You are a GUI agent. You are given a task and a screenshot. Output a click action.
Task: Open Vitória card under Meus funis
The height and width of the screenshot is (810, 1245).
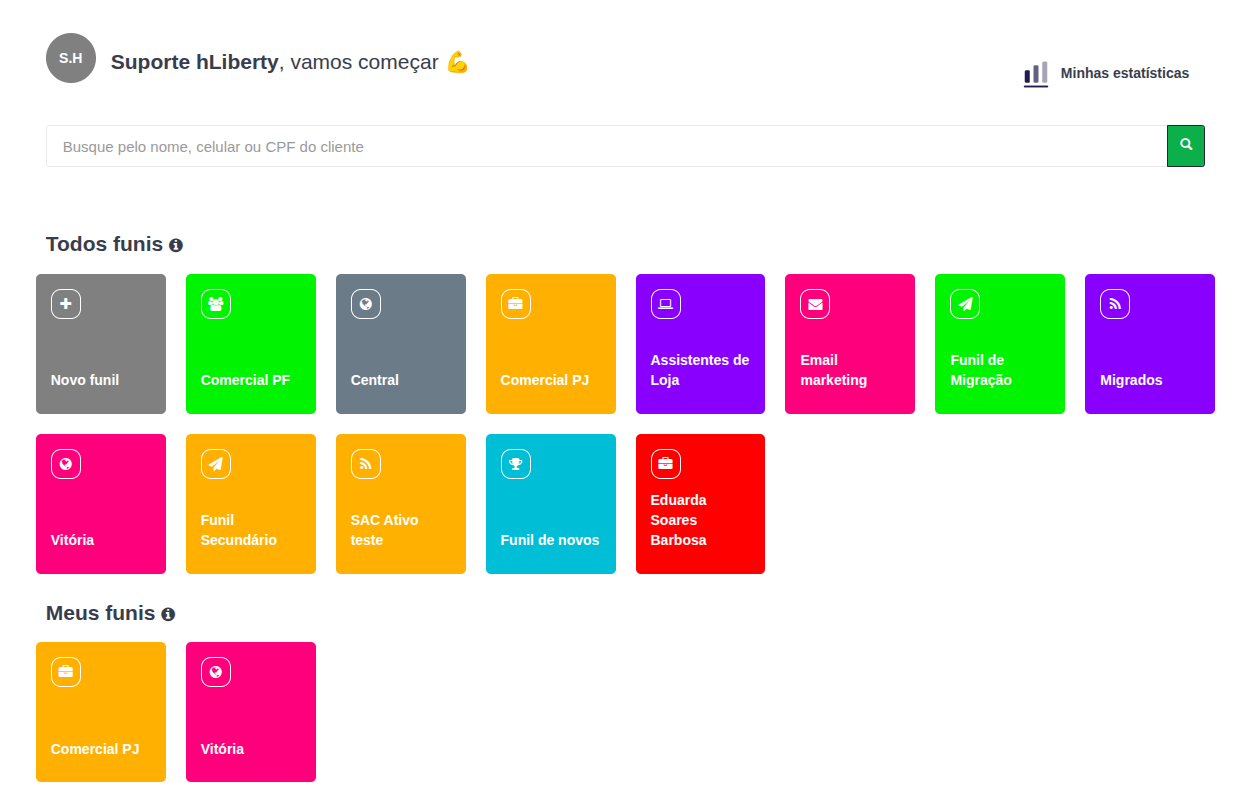pyautogui.click(x=250, y=712)
